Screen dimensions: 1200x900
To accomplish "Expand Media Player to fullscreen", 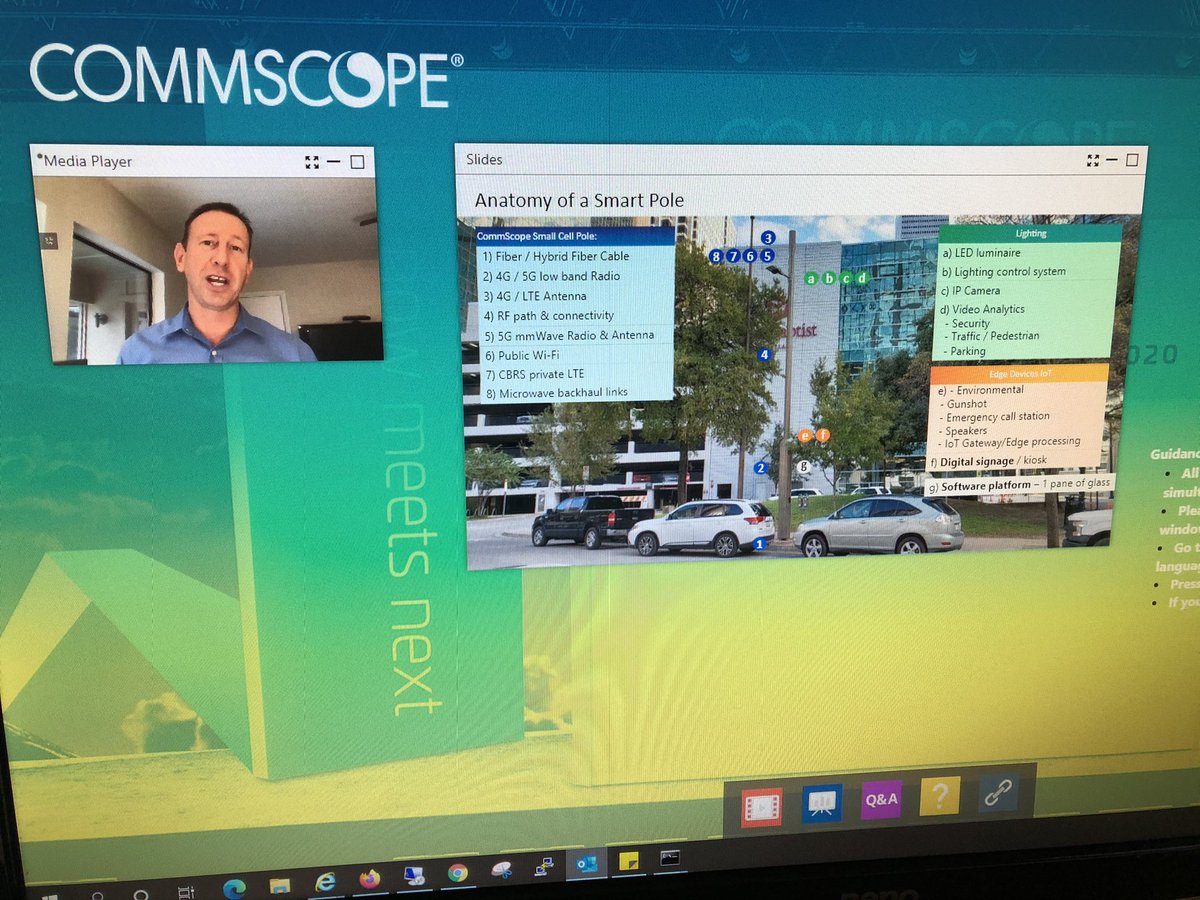I will click(312, 161).
